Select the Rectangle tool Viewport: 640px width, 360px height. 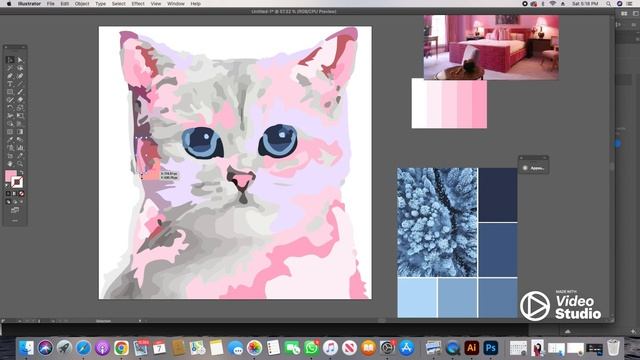pos(10,92)
